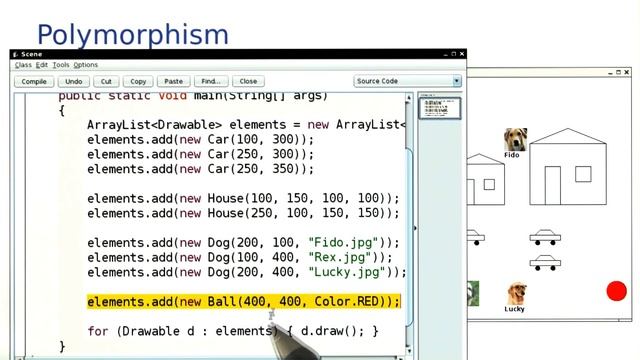Open the Class menu
The image size is (640, 360).
click(23, 65)
